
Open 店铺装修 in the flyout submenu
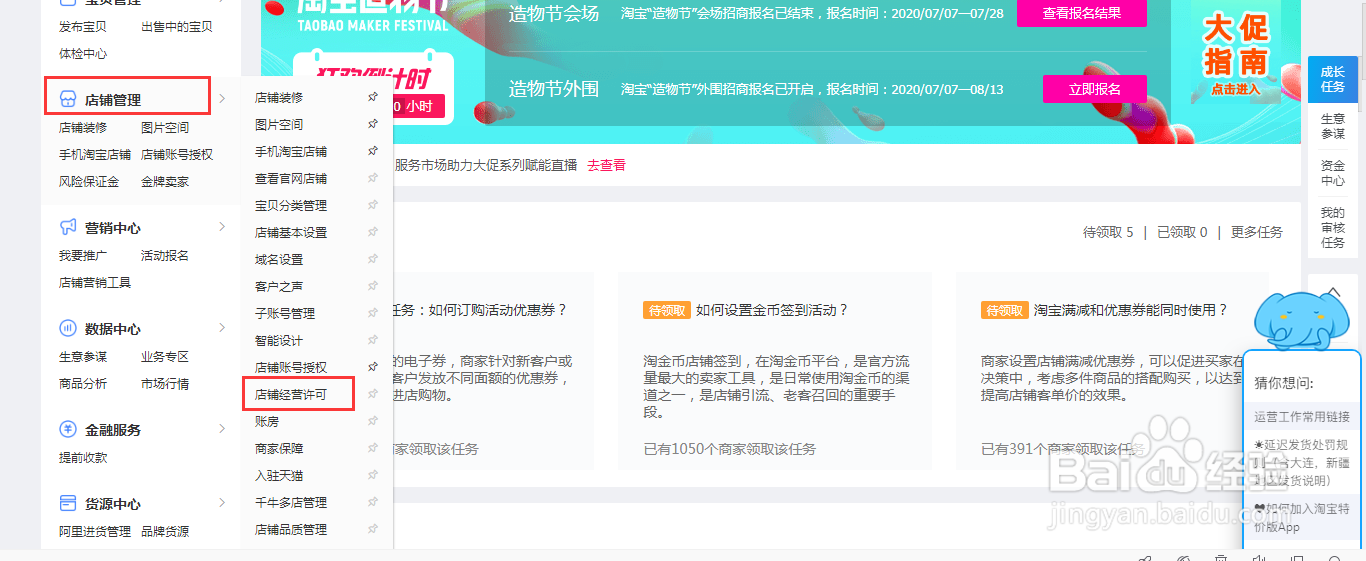point(279,98)
